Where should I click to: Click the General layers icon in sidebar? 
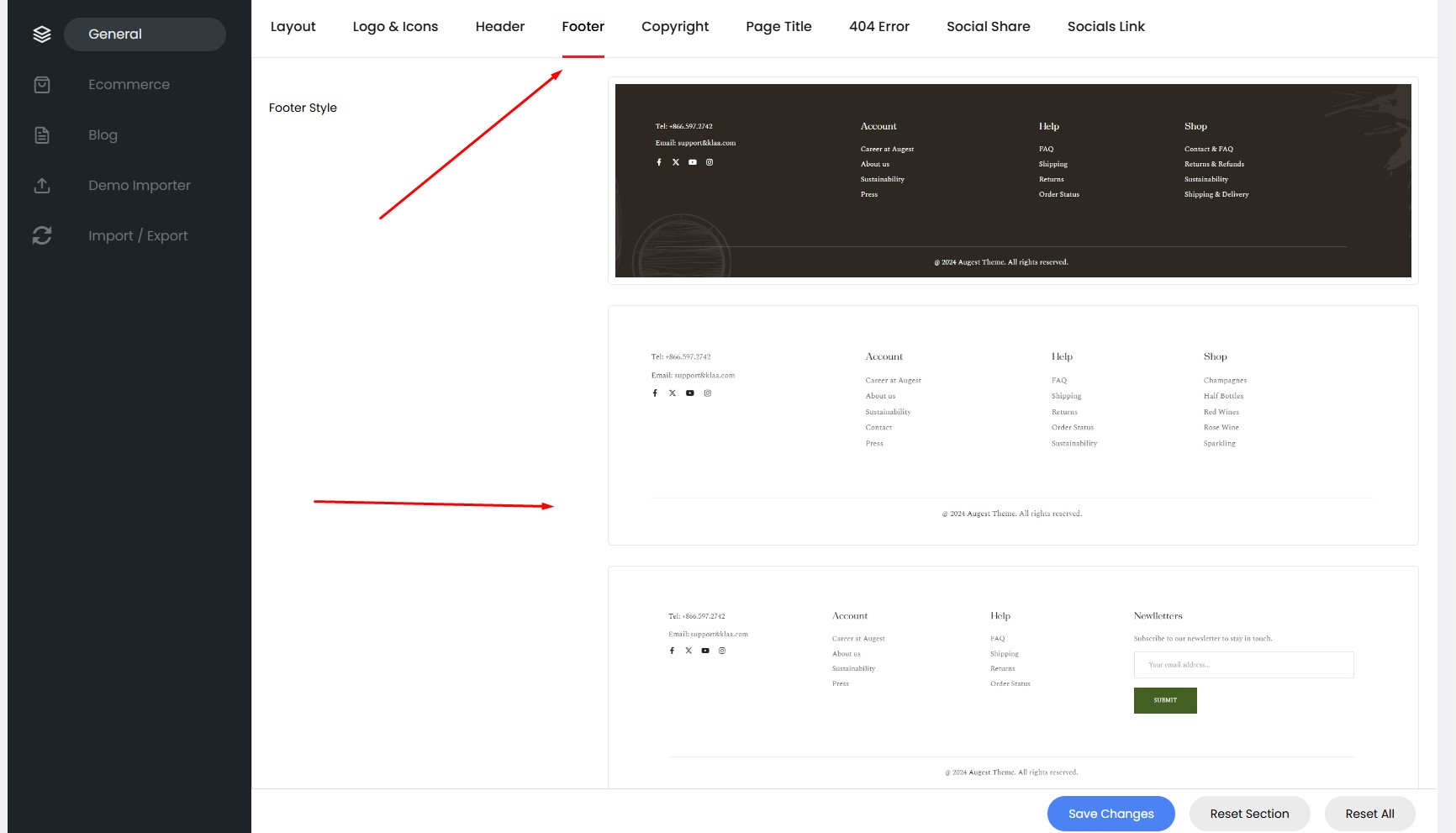coord(42,34)
